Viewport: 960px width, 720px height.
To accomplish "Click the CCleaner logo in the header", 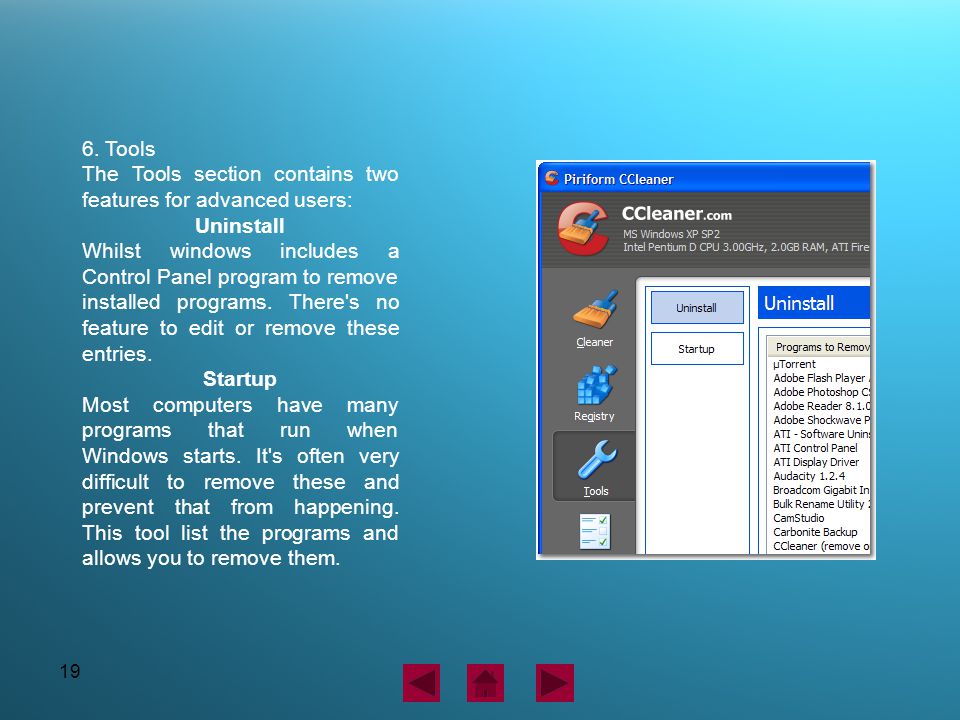I will tap(582, 228).
